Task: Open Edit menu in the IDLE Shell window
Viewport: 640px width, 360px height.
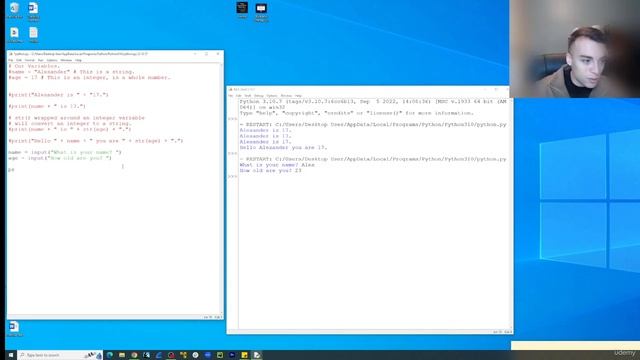Action: (238, 96)
